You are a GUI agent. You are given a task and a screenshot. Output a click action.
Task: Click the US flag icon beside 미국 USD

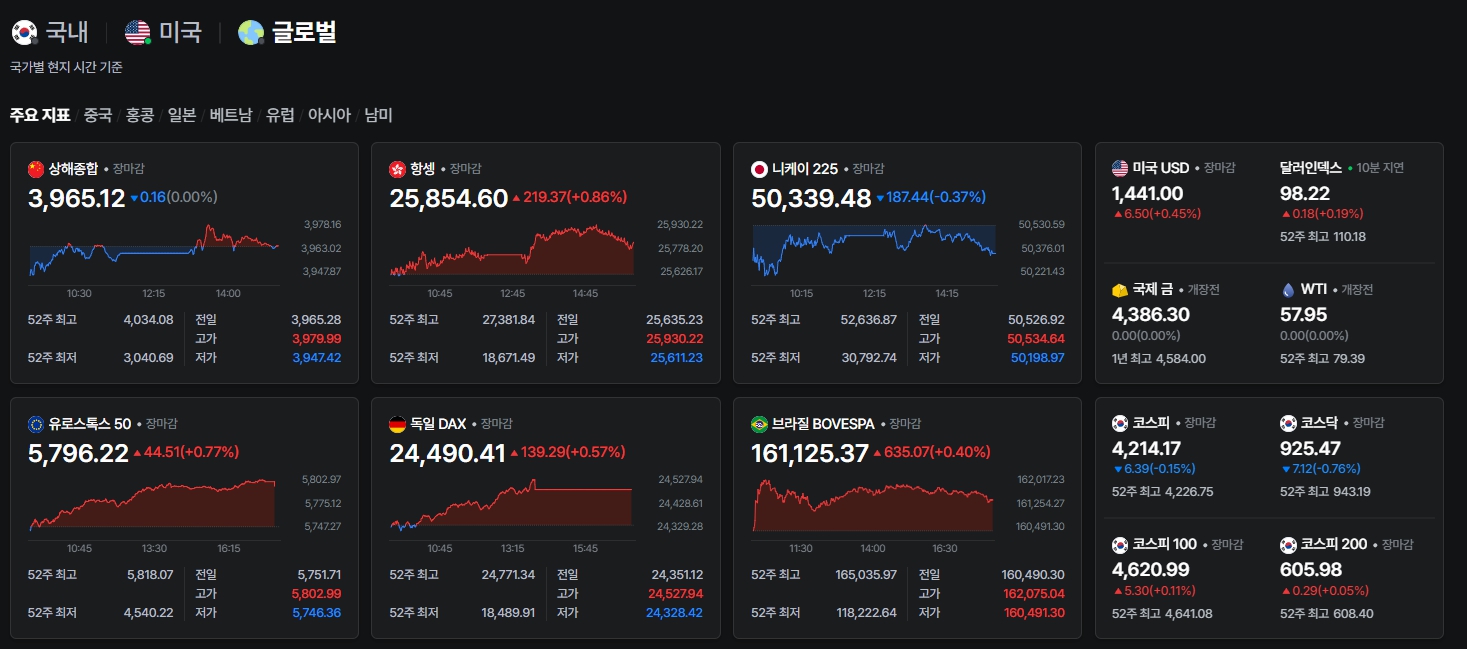(1120, 168)
